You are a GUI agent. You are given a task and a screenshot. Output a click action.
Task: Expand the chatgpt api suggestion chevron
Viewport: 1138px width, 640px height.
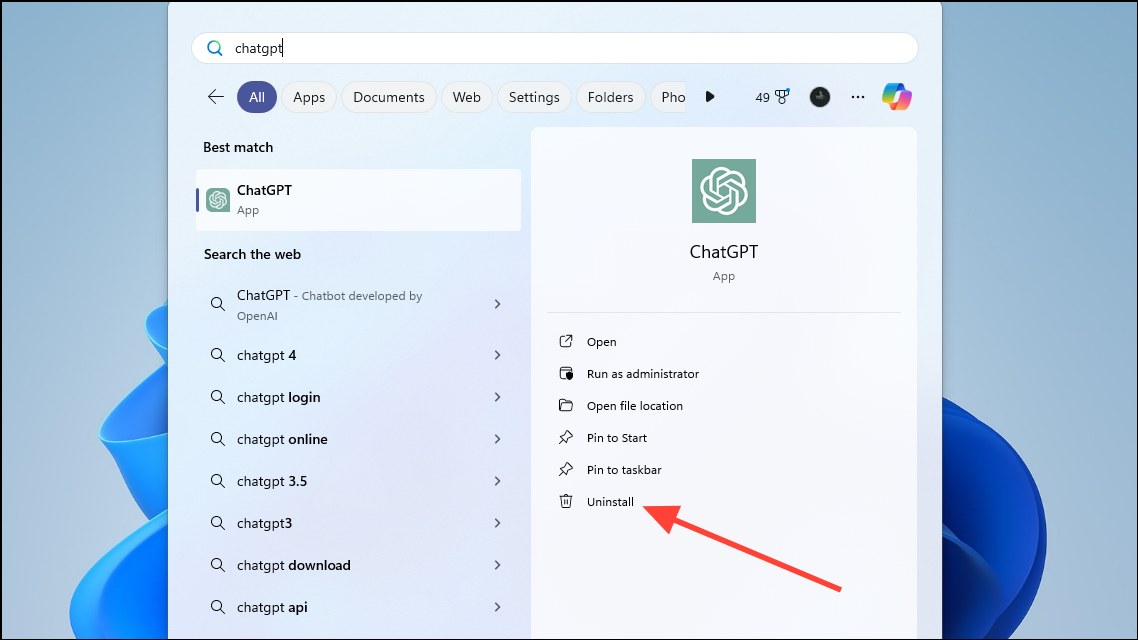(x=497, y=607)
